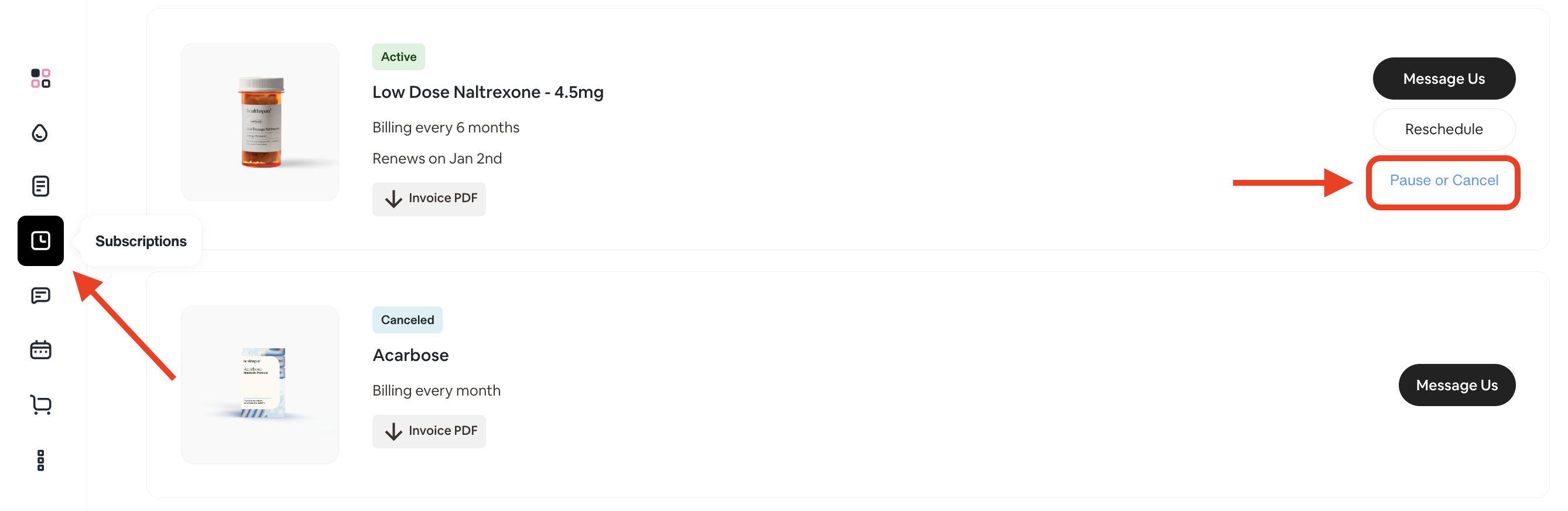Click the three-dot more options icon

40,460
